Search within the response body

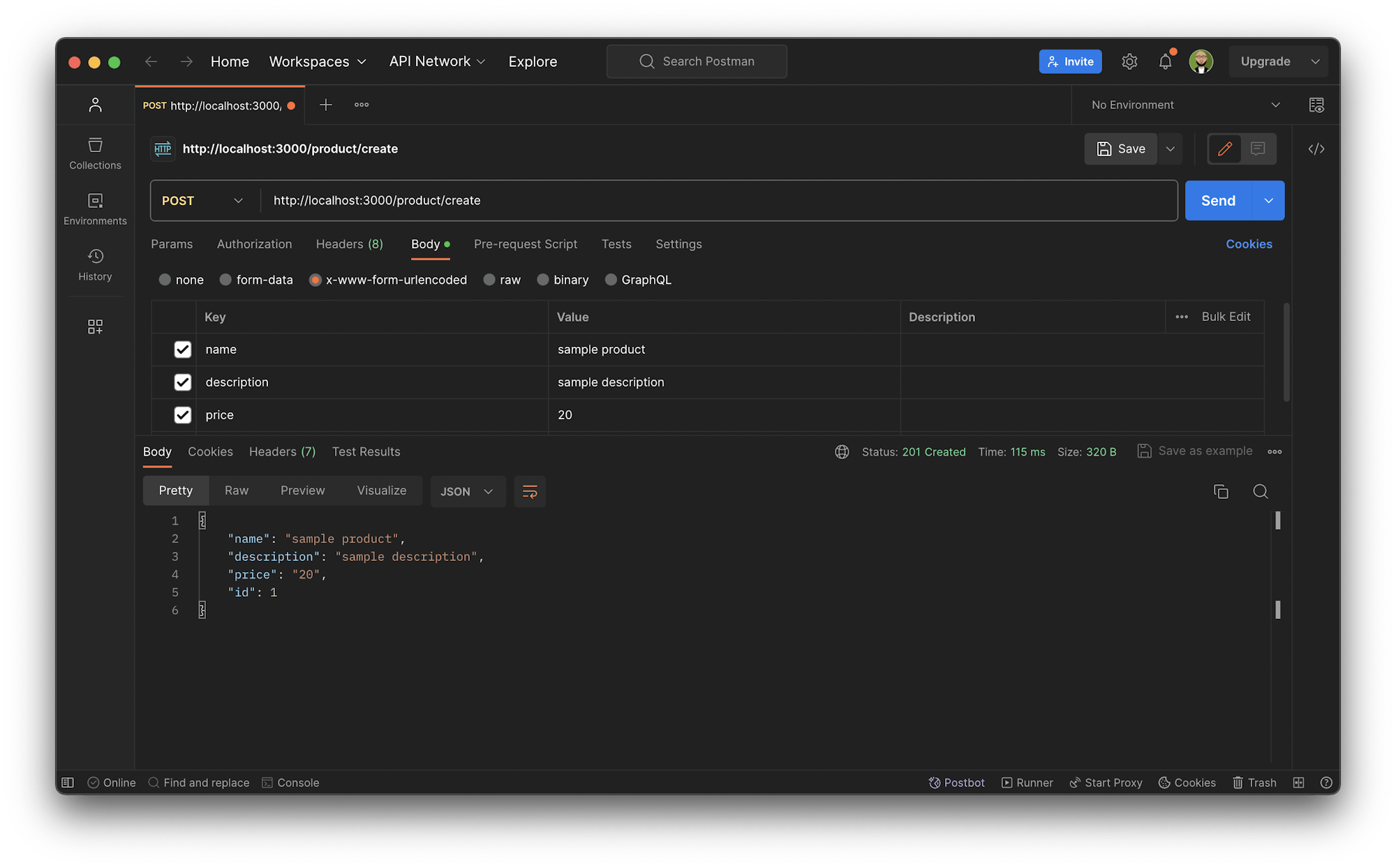(x=1261, y=491)
